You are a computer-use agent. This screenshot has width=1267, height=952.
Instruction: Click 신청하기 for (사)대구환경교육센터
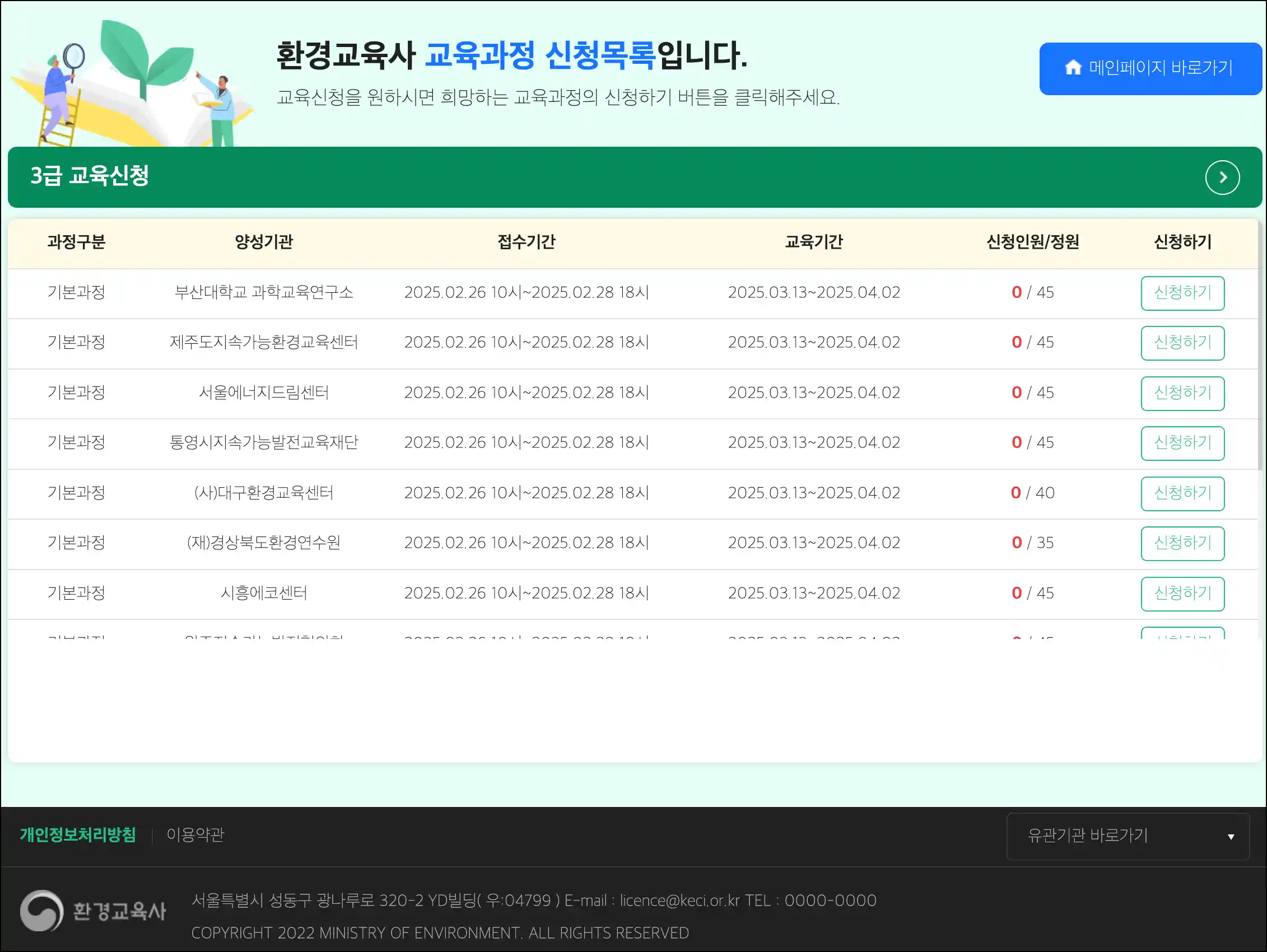(x=1182, y=493)
